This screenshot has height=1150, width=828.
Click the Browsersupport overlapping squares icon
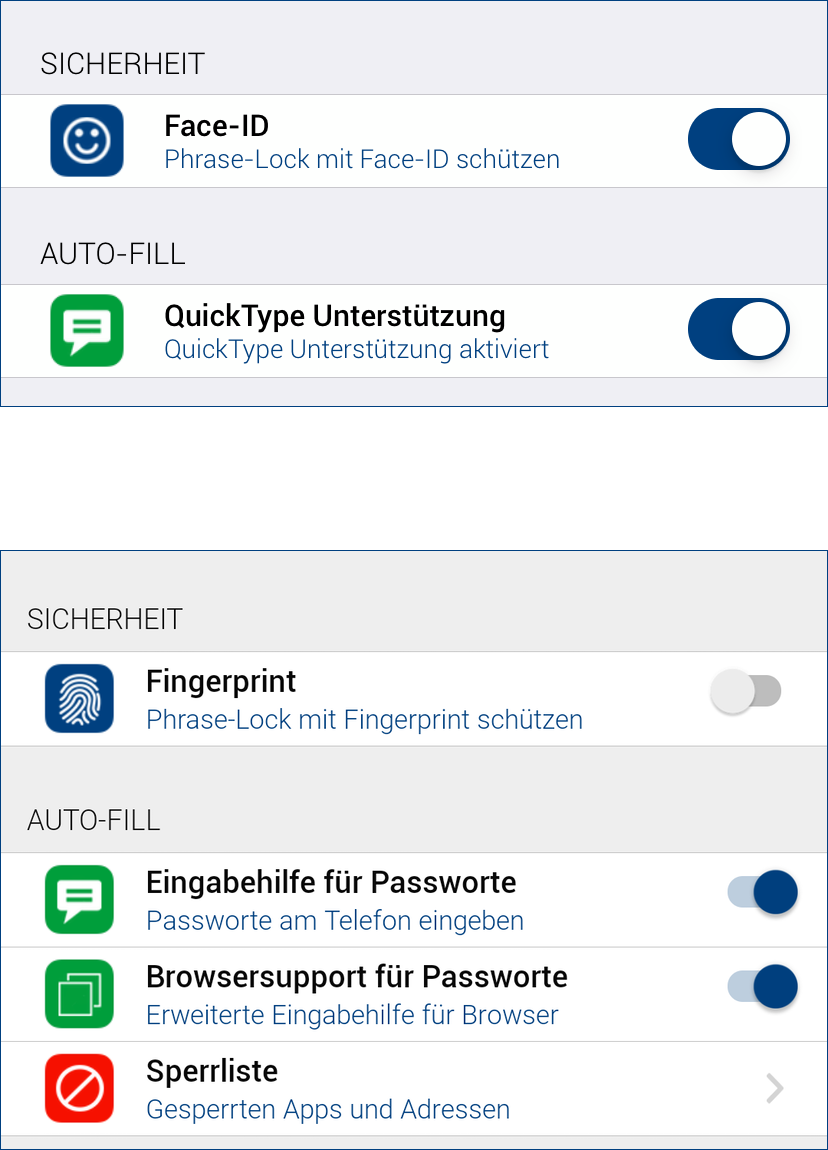(x=79, y=994)
